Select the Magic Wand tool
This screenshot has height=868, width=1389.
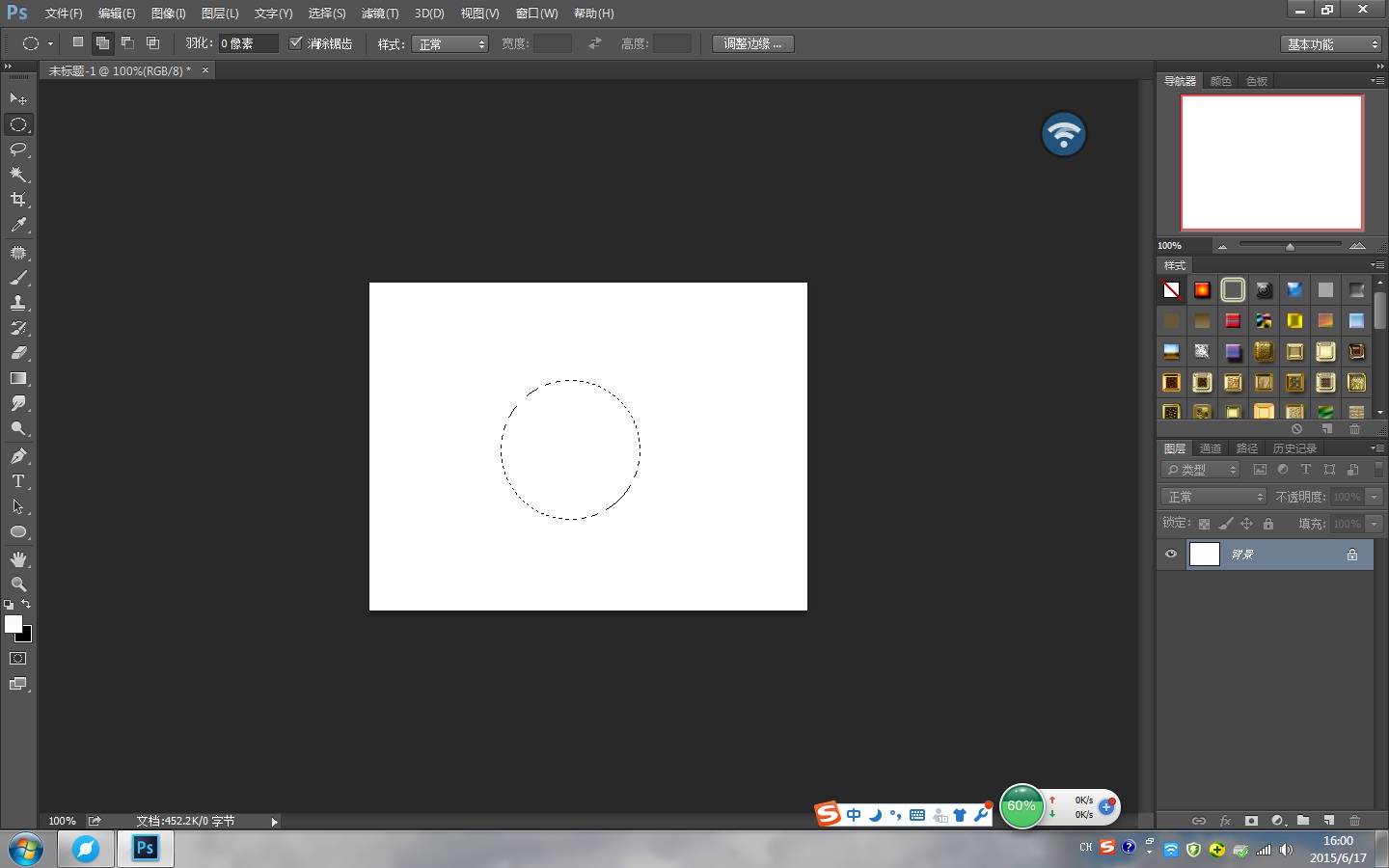(x=18, y=175)
